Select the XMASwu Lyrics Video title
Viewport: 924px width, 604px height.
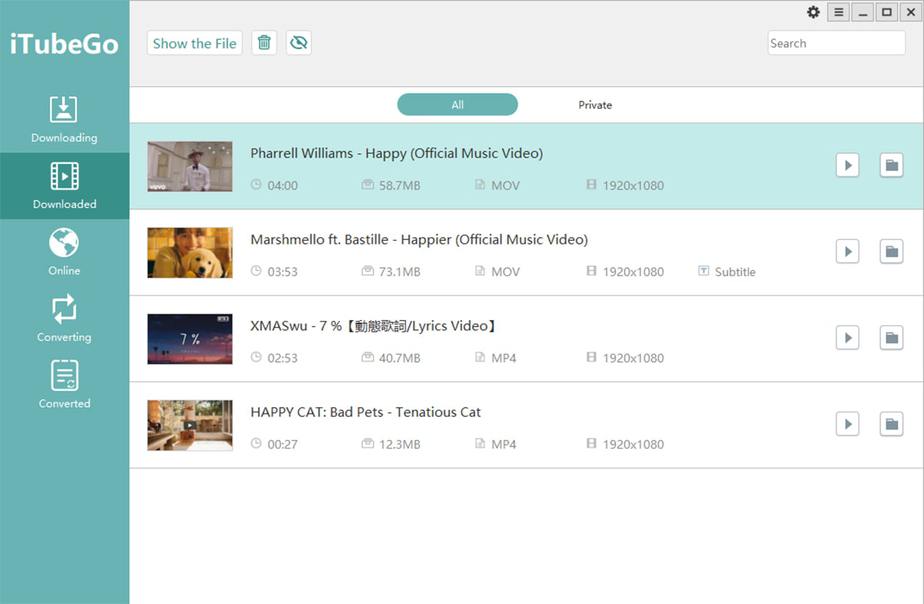click(374, 326)
